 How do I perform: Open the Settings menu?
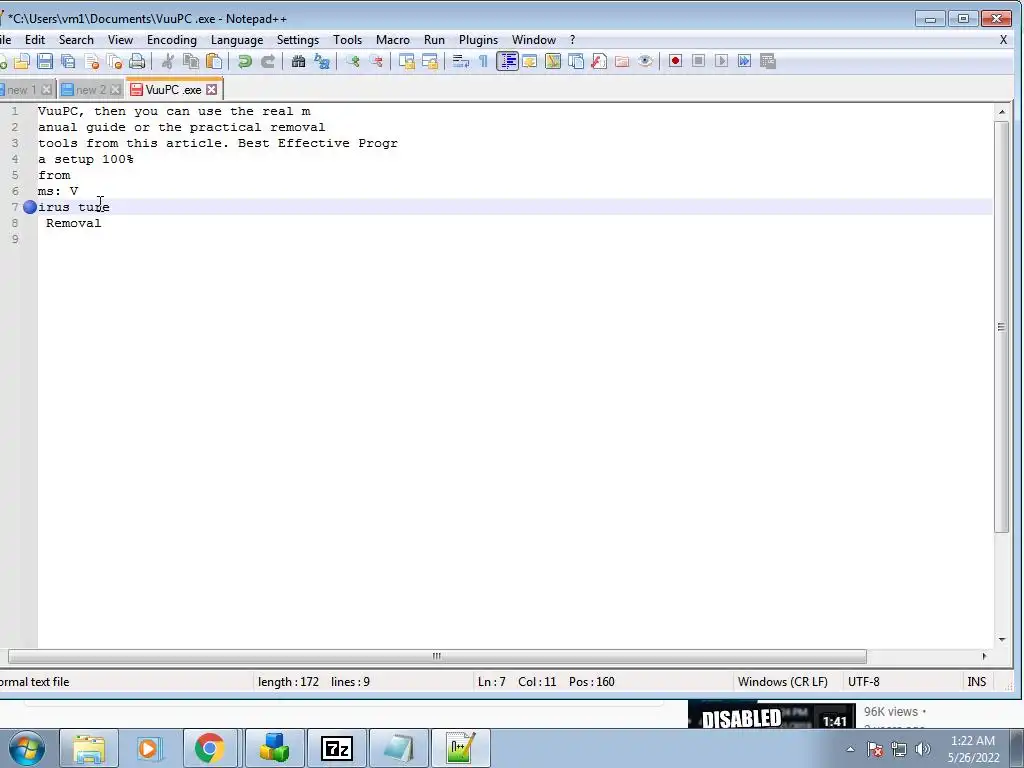pos(298,40)
